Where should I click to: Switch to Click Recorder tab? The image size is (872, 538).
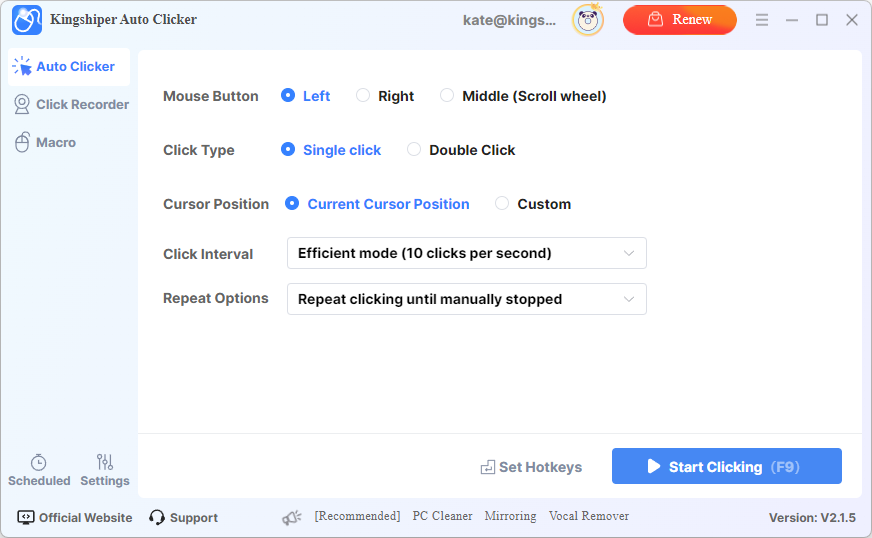[x=71, y=105]
